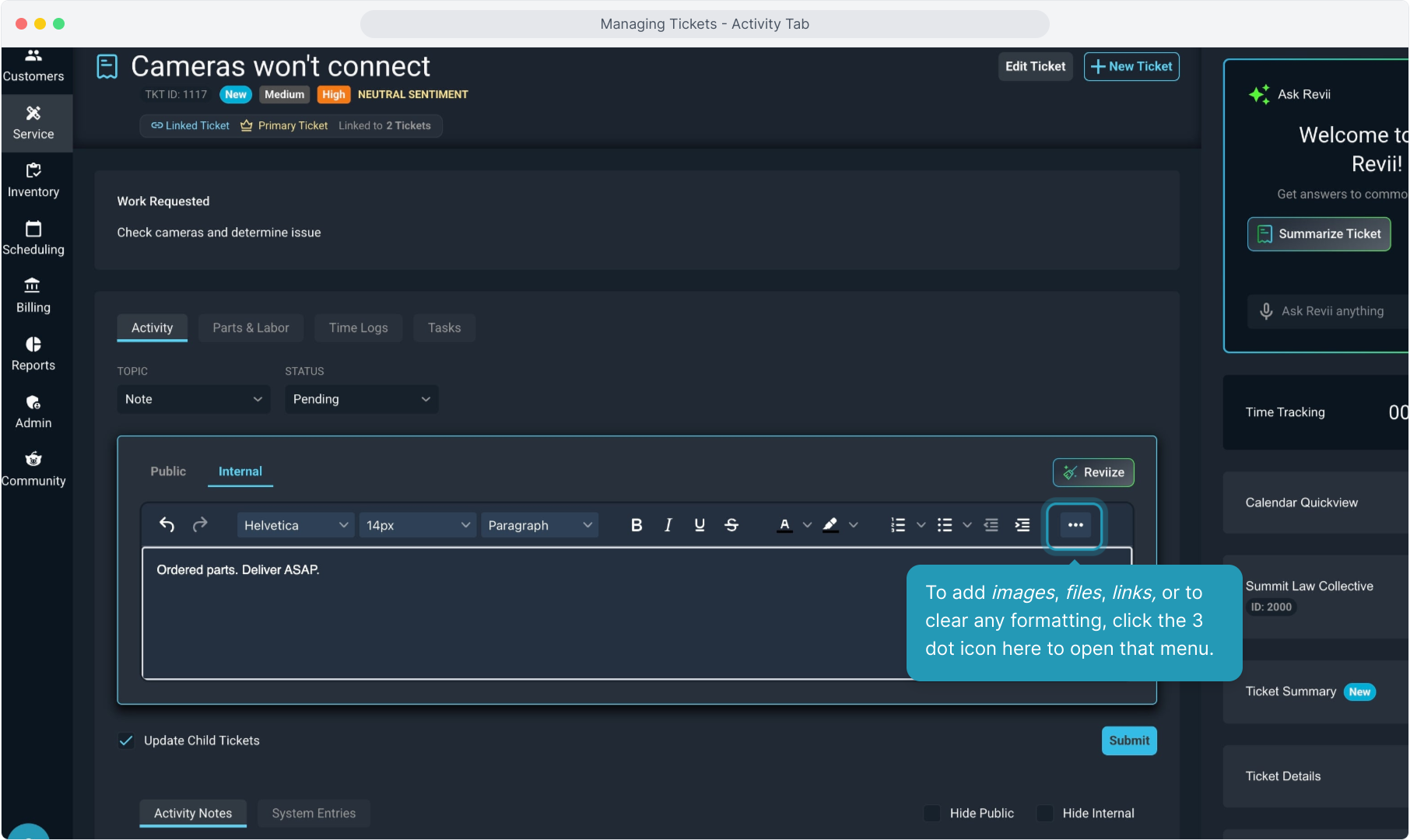Toggle italic formatting in the editor
The width and height of the screenshot is (1410, 840).
(x=668, y=525)
